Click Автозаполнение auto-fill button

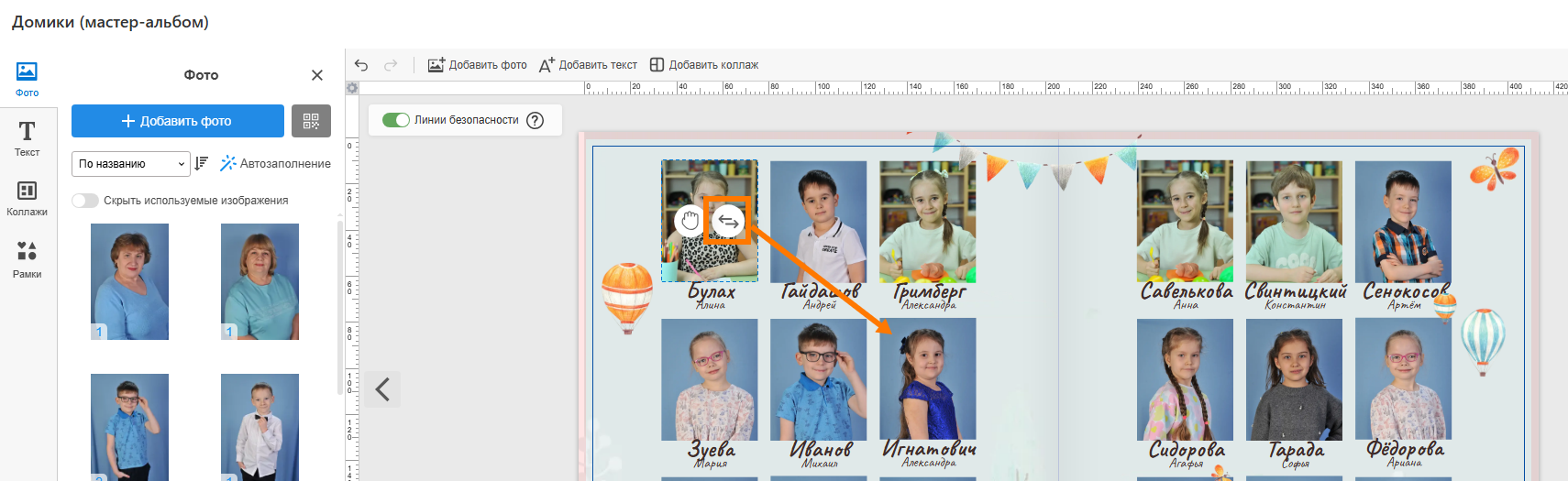276,163
